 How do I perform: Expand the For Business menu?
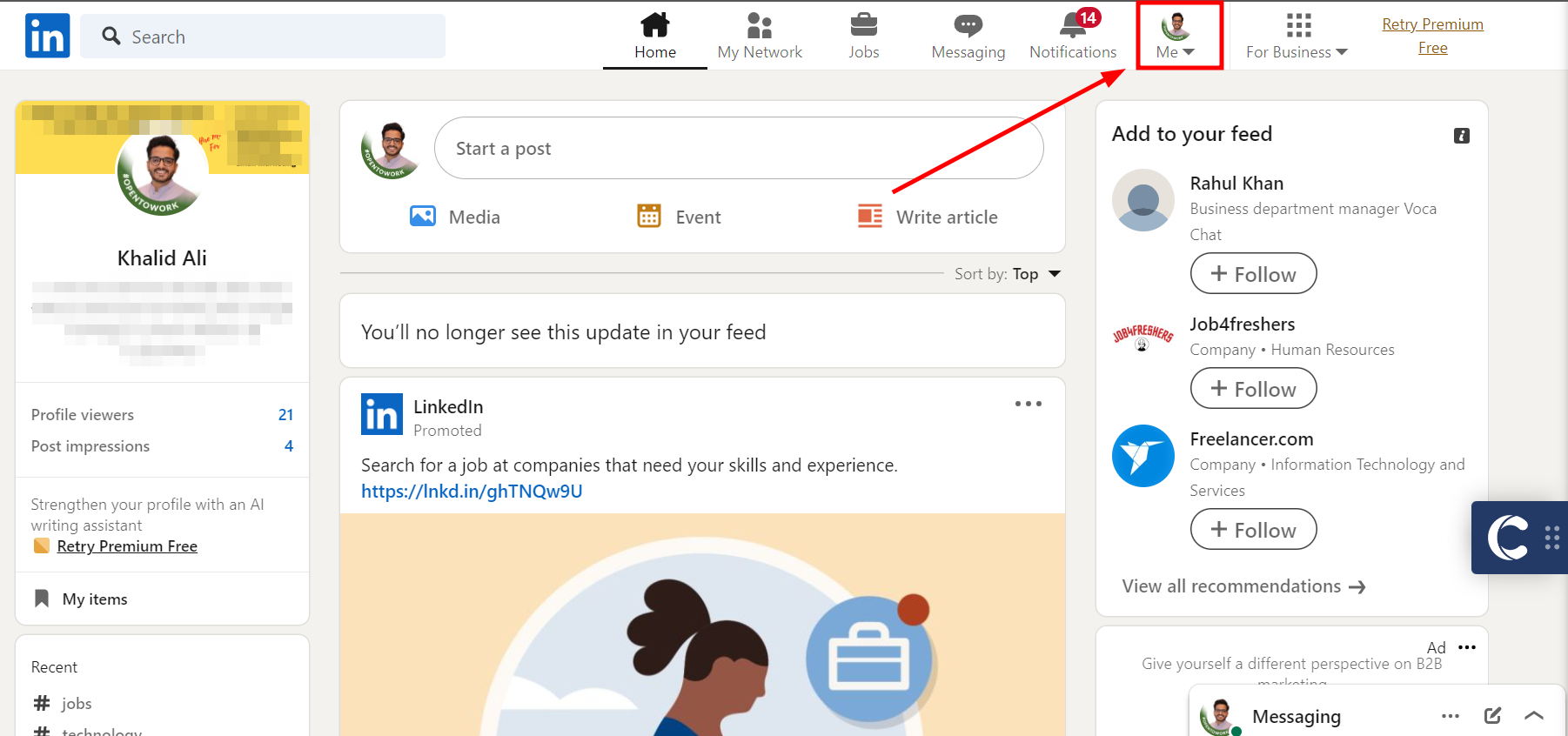pyautogui.click(x=1297, y=36)
